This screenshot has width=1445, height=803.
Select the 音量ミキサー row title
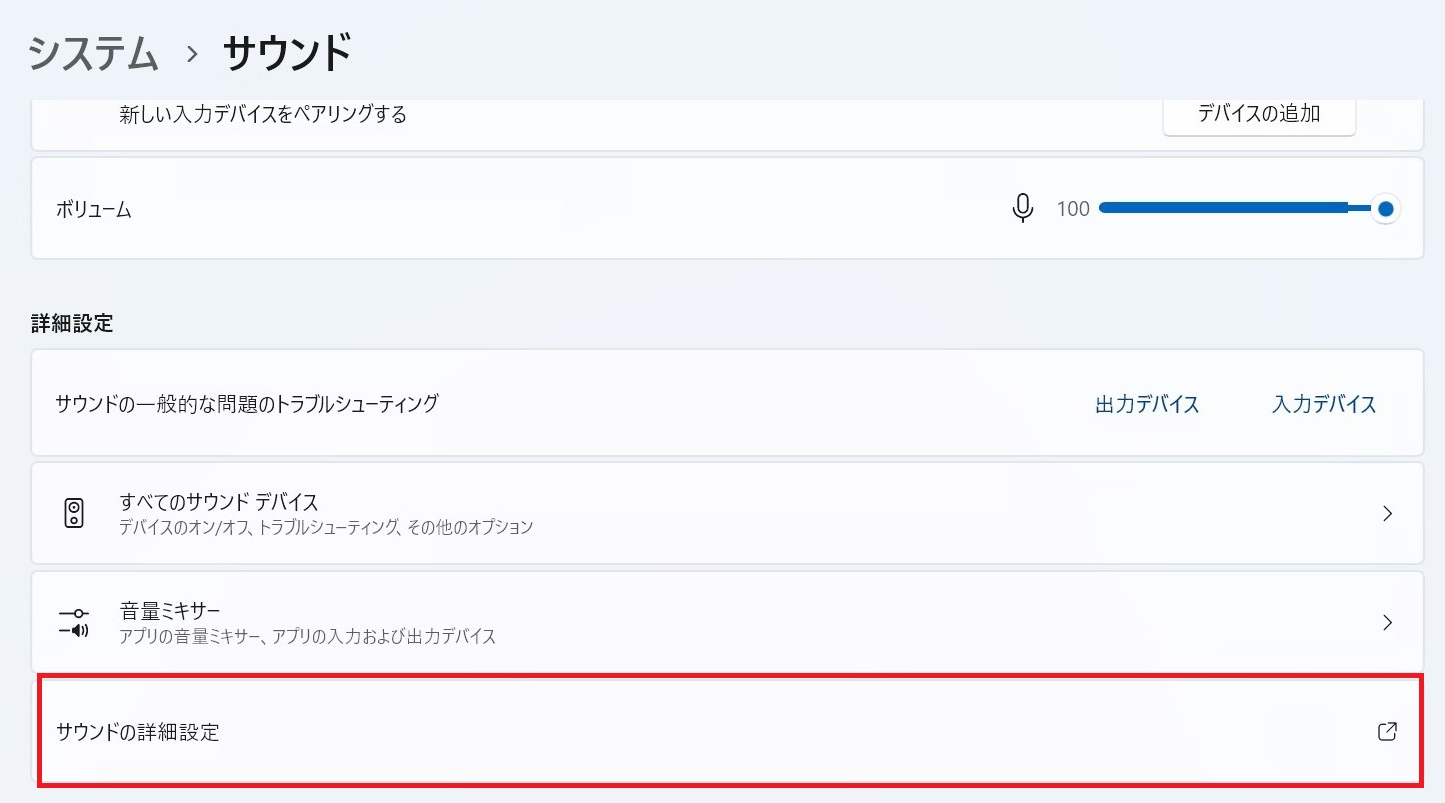(170, 610)
